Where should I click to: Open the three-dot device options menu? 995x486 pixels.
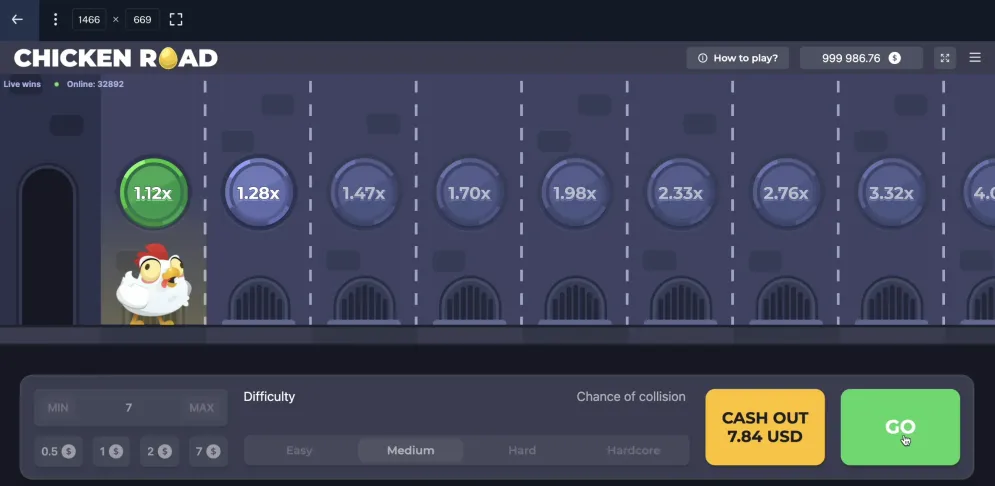(55, 20)
